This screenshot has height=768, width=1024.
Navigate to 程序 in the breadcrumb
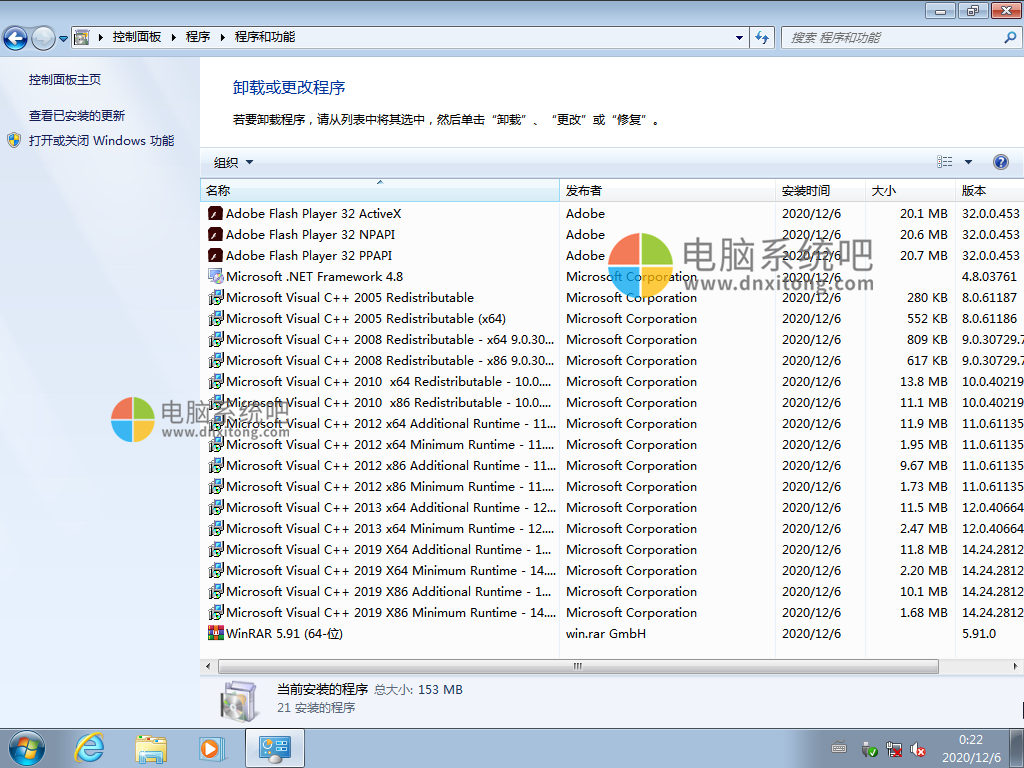coord(197,36)
